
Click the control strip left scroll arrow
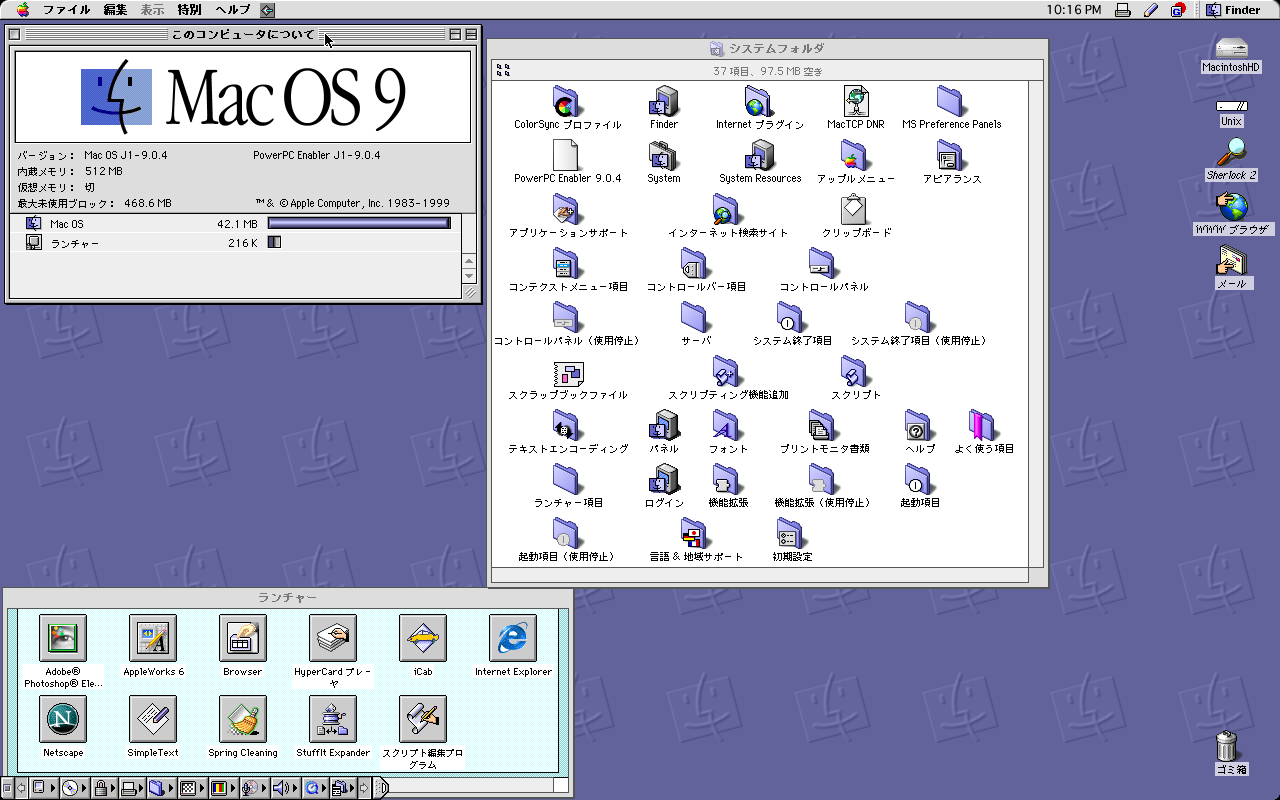click(x=21, y=788)
